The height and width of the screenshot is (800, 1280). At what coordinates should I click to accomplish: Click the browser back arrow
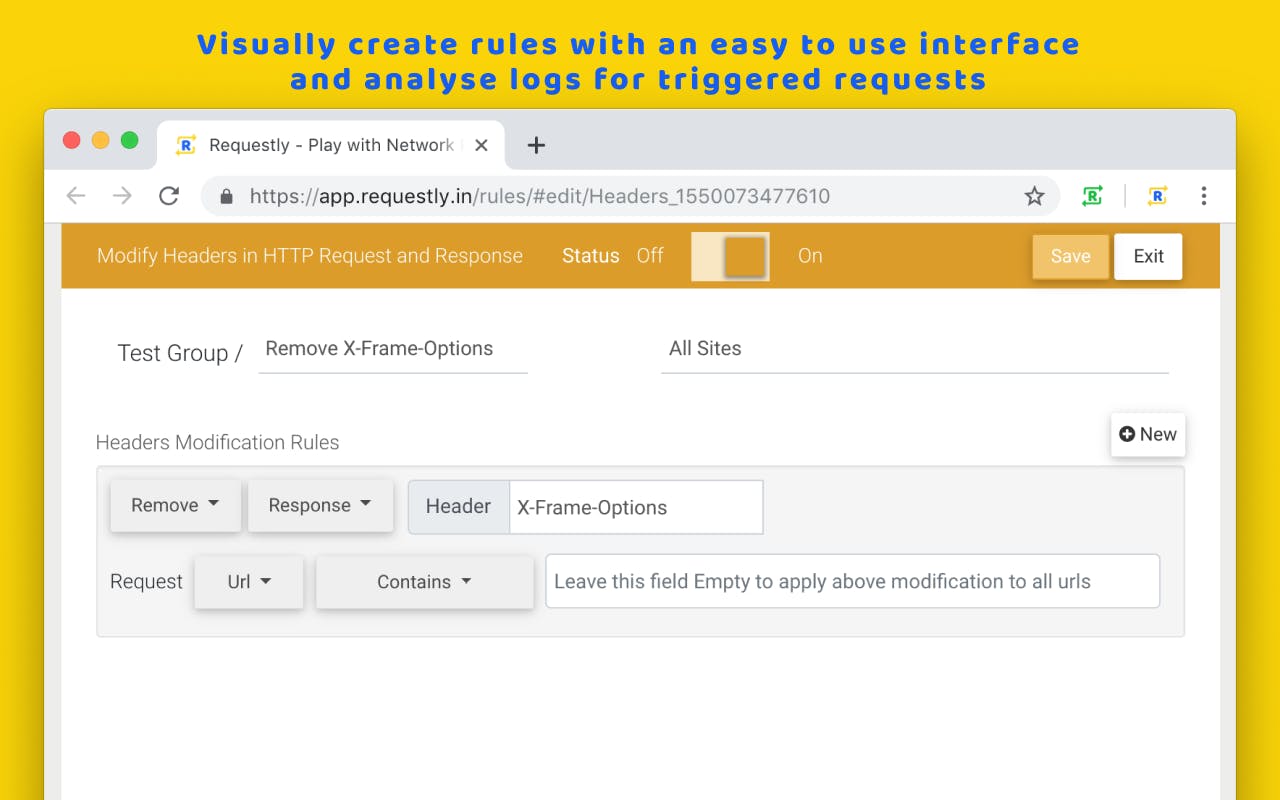coord(76,196)
